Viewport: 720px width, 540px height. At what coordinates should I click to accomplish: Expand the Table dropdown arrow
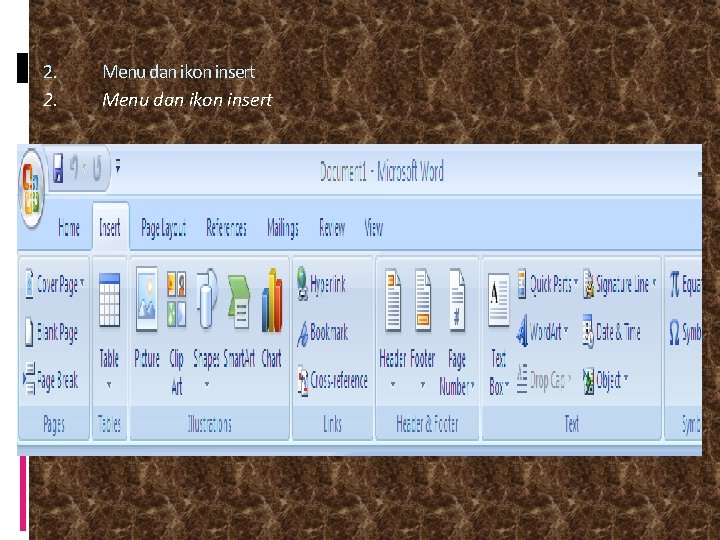109,384
